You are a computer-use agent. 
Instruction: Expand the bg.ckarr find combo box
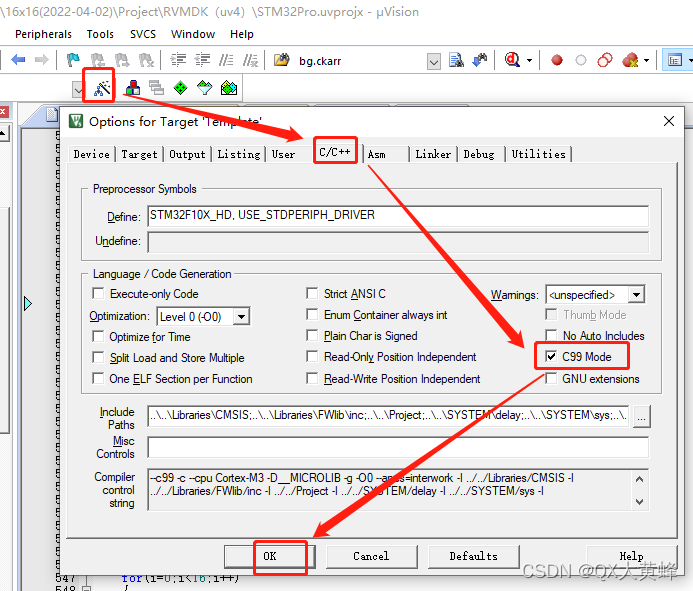[434, 61]
